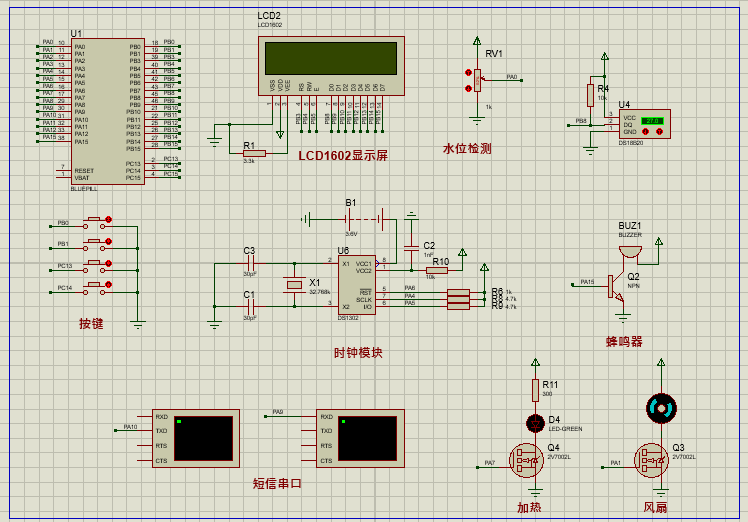
Task: Select resistor R10
Action: click(x=436, y=271)
